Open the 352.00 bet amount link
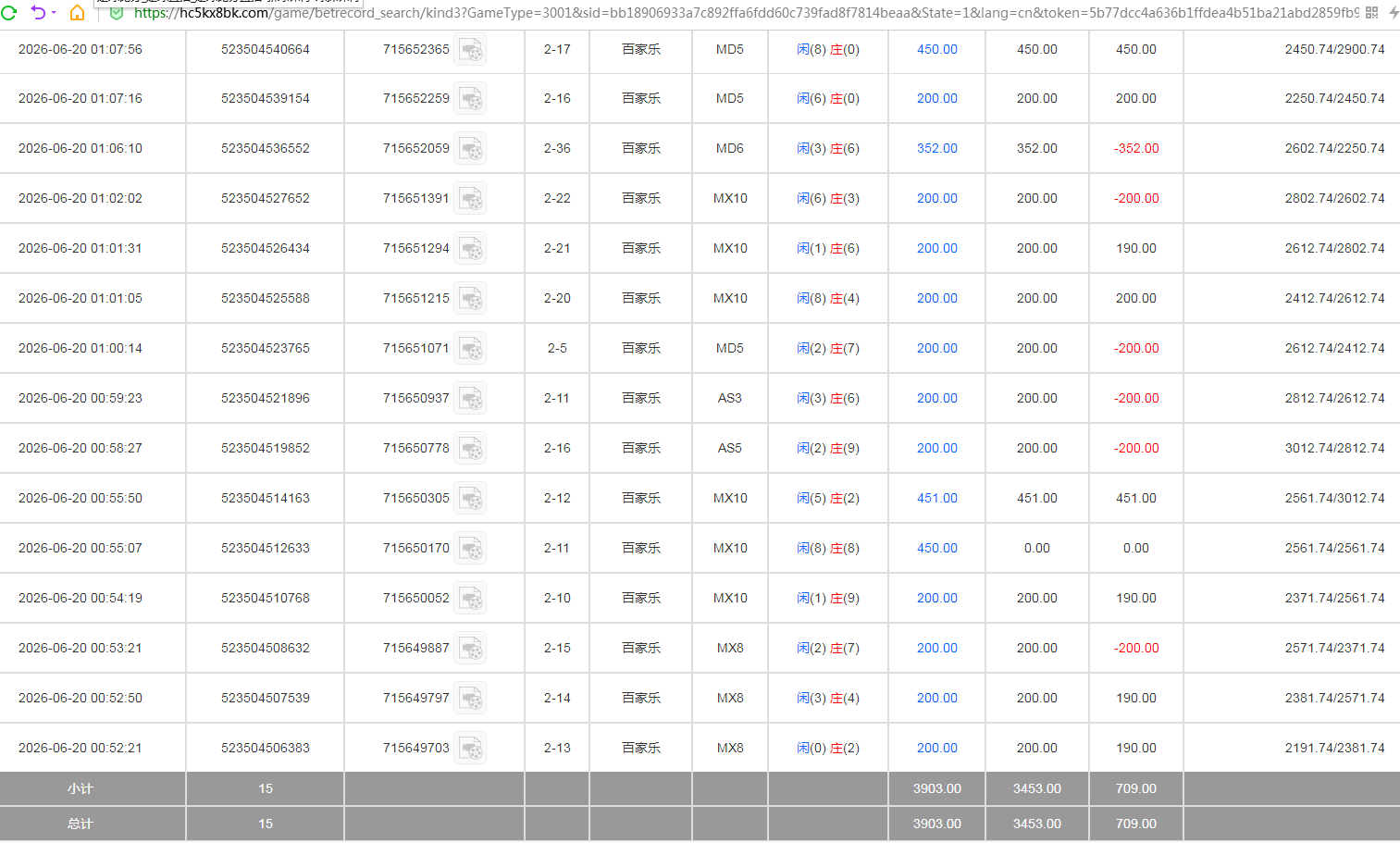The image size is (1400, 843). 937,148
